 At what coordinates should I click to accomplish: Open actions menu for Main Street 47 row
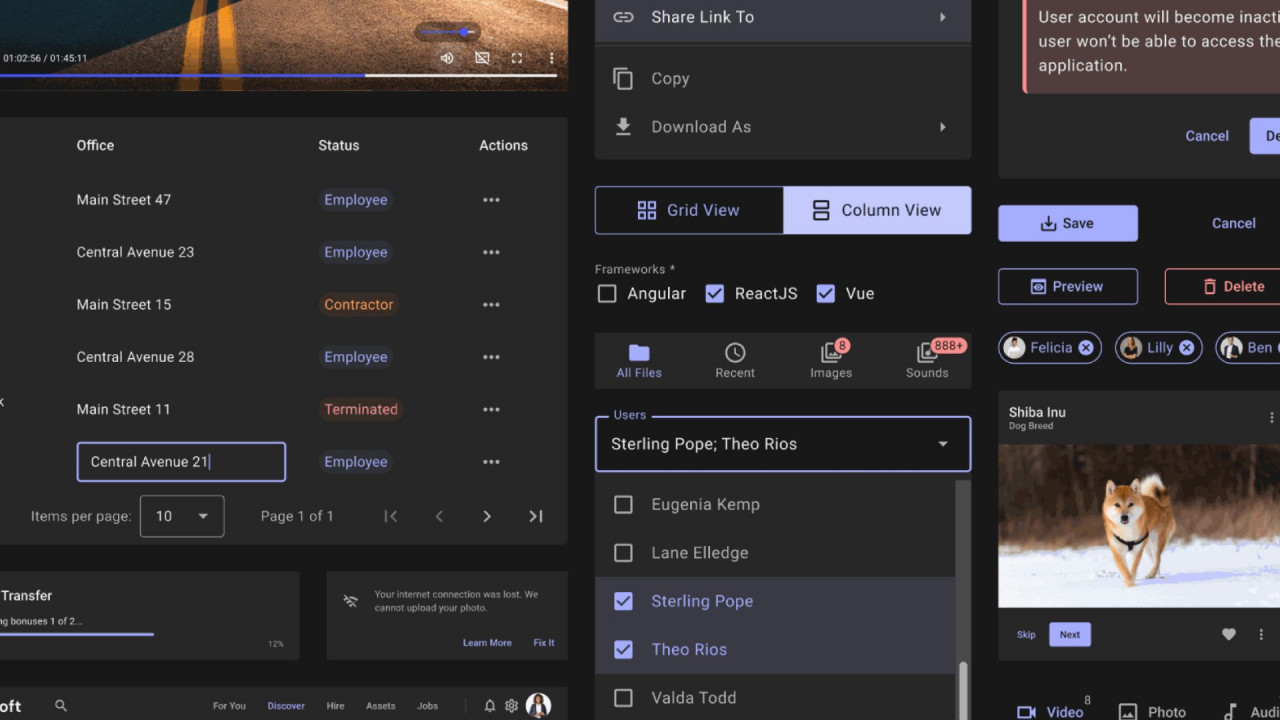click(491, 200)
